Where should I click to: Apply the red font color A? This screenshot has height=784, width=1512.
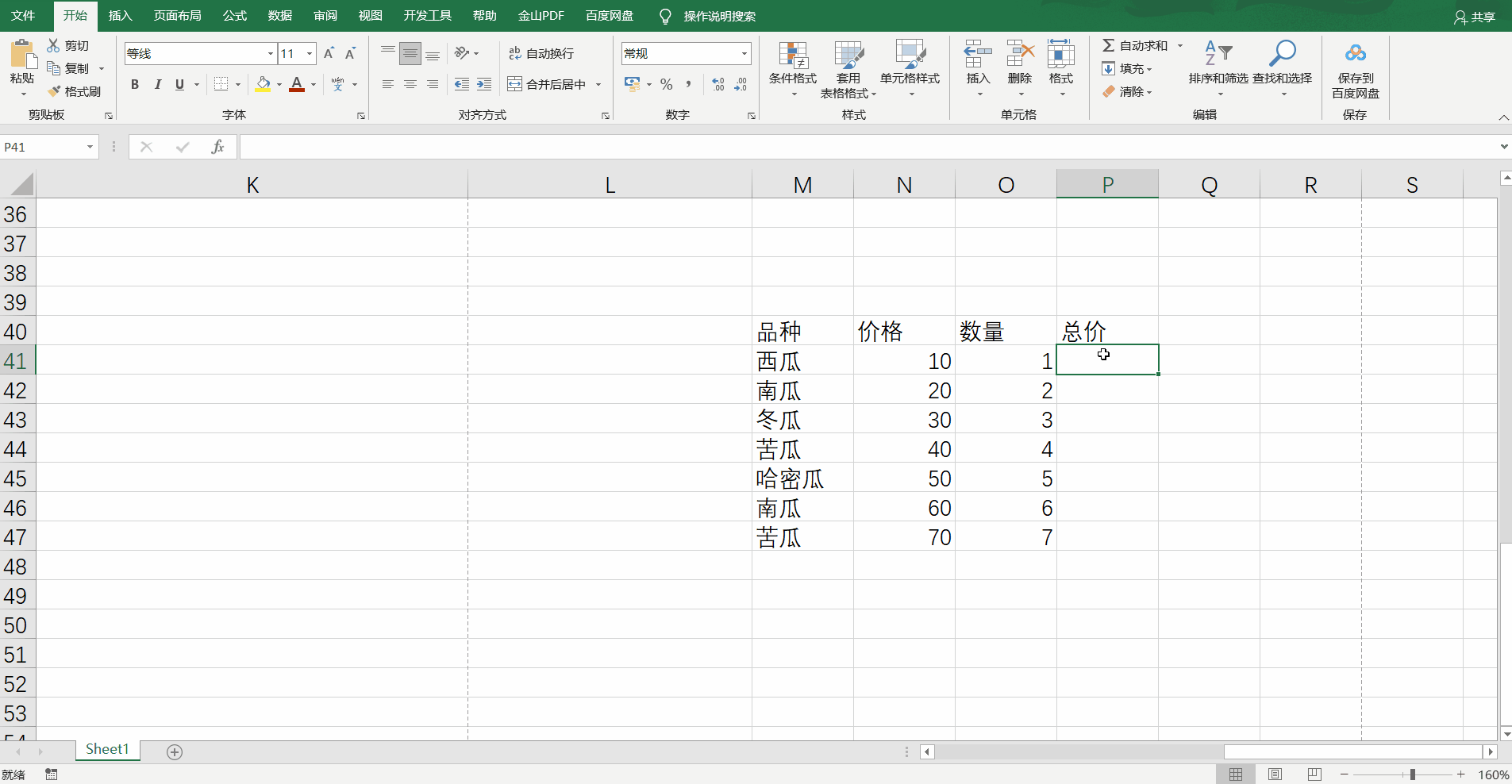click(297, 84)
